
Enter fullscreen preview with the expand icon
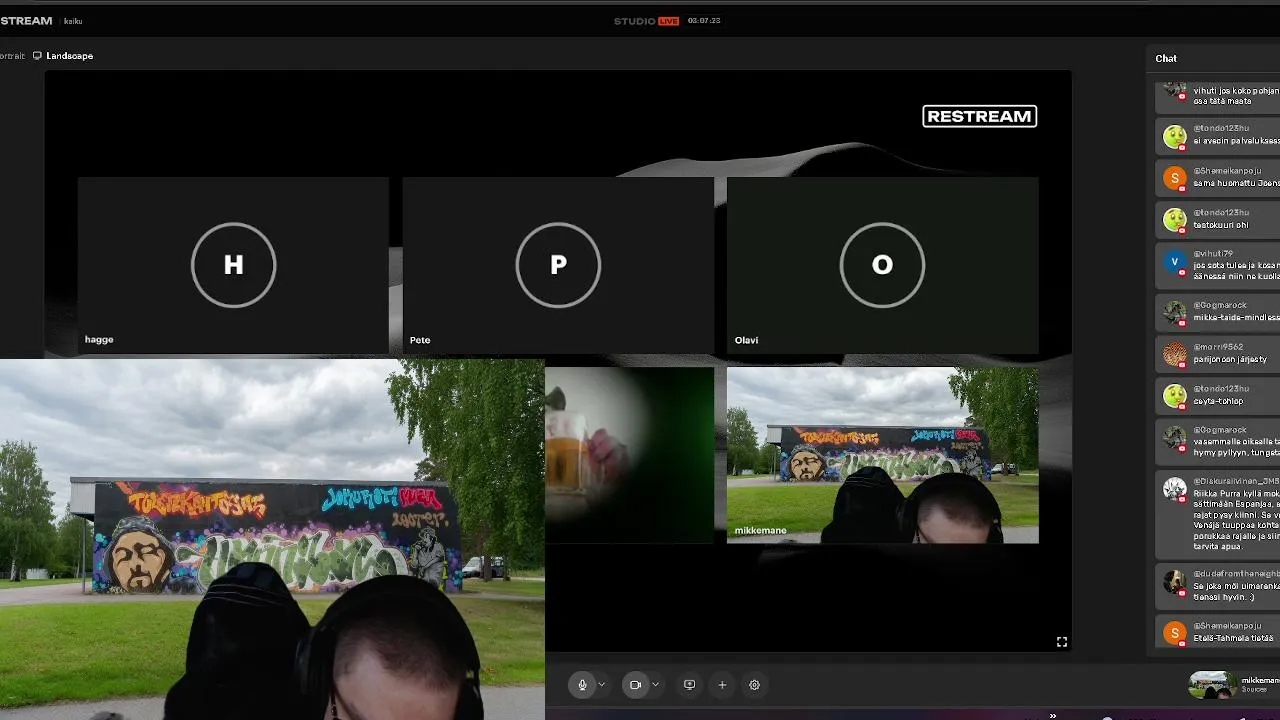click(1062, 642)
